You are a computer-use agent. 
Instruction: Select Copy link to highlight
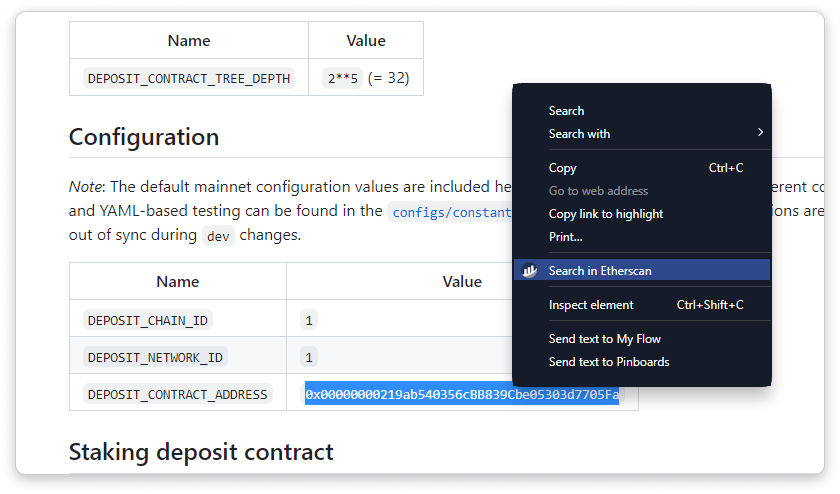coord(605,214)
